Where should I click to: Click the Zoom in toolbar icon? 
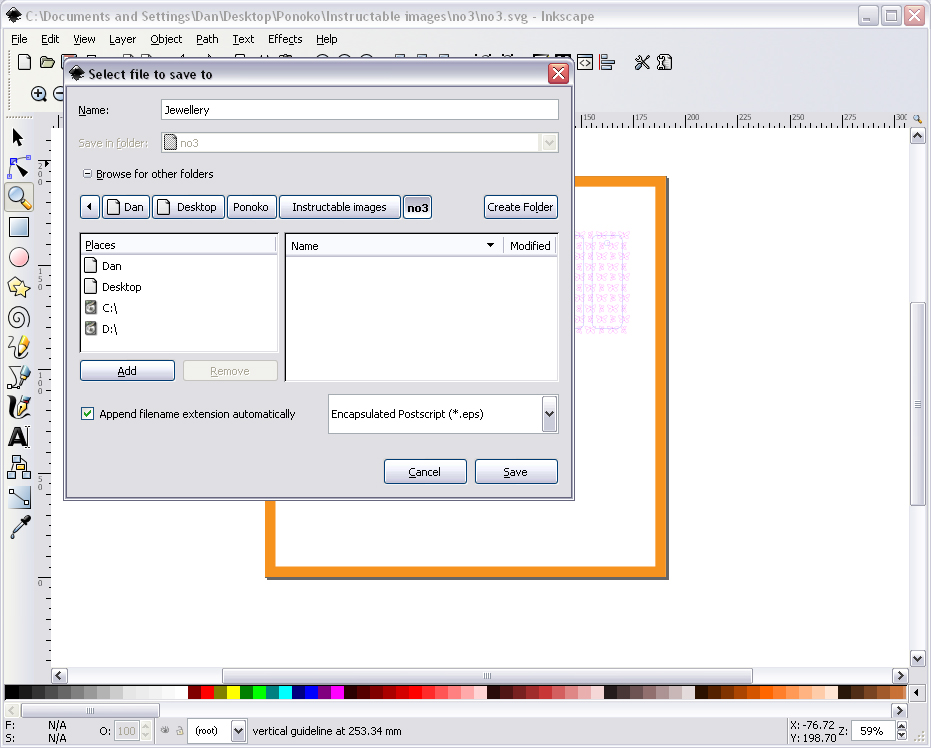[39, 94]
